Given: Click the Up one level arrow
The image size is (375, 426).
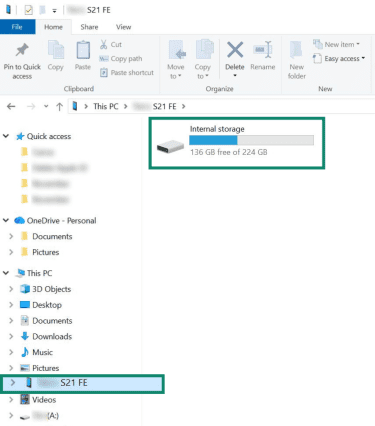Looking at the screenshot, I should coord(59,107).
